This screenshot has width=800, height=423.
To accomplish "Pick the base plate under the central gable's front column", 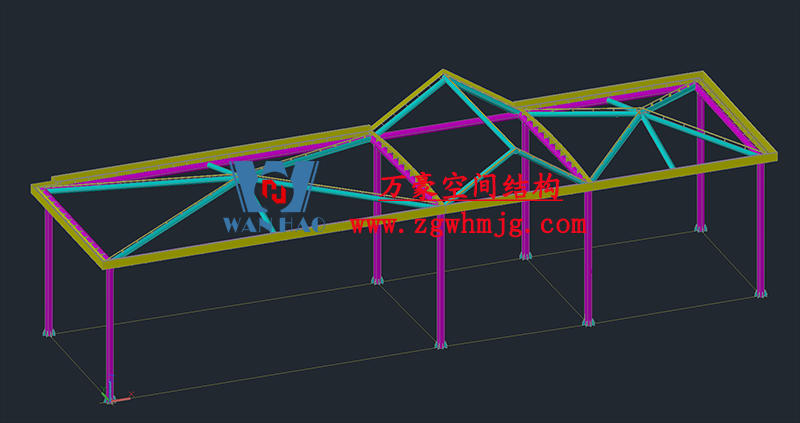I will click(x=440, y=344).
